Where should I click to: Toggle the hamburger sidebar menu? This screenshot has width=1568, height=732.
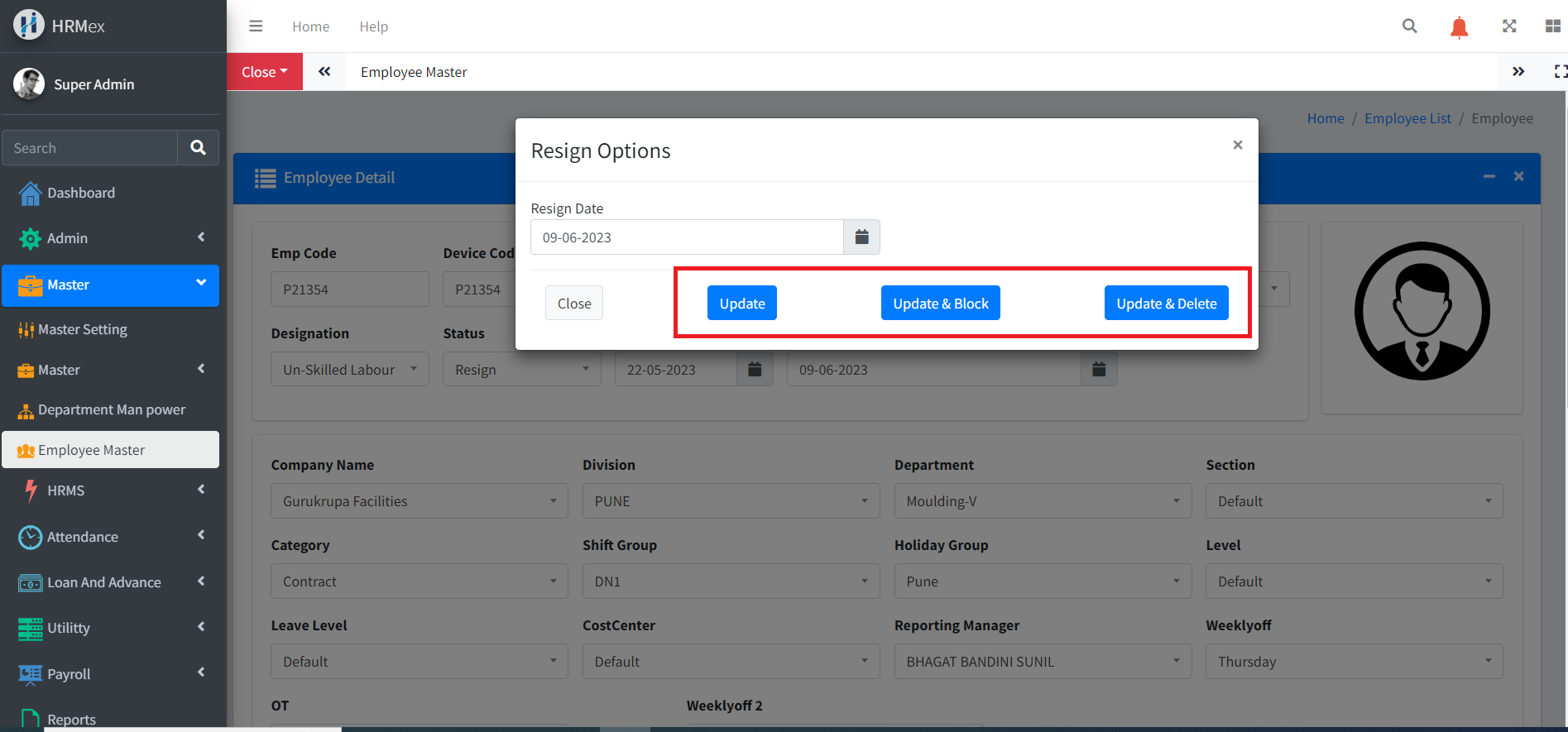[256, 26]
